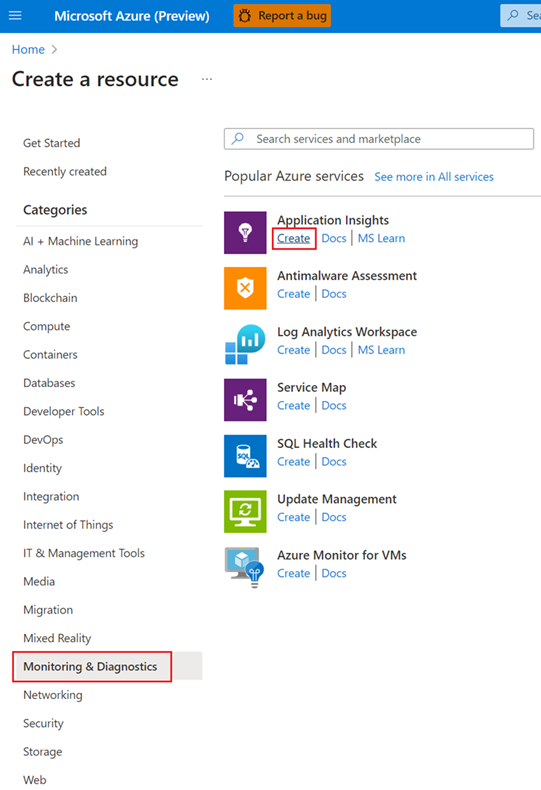Choose the Containers category

point(50,355)
